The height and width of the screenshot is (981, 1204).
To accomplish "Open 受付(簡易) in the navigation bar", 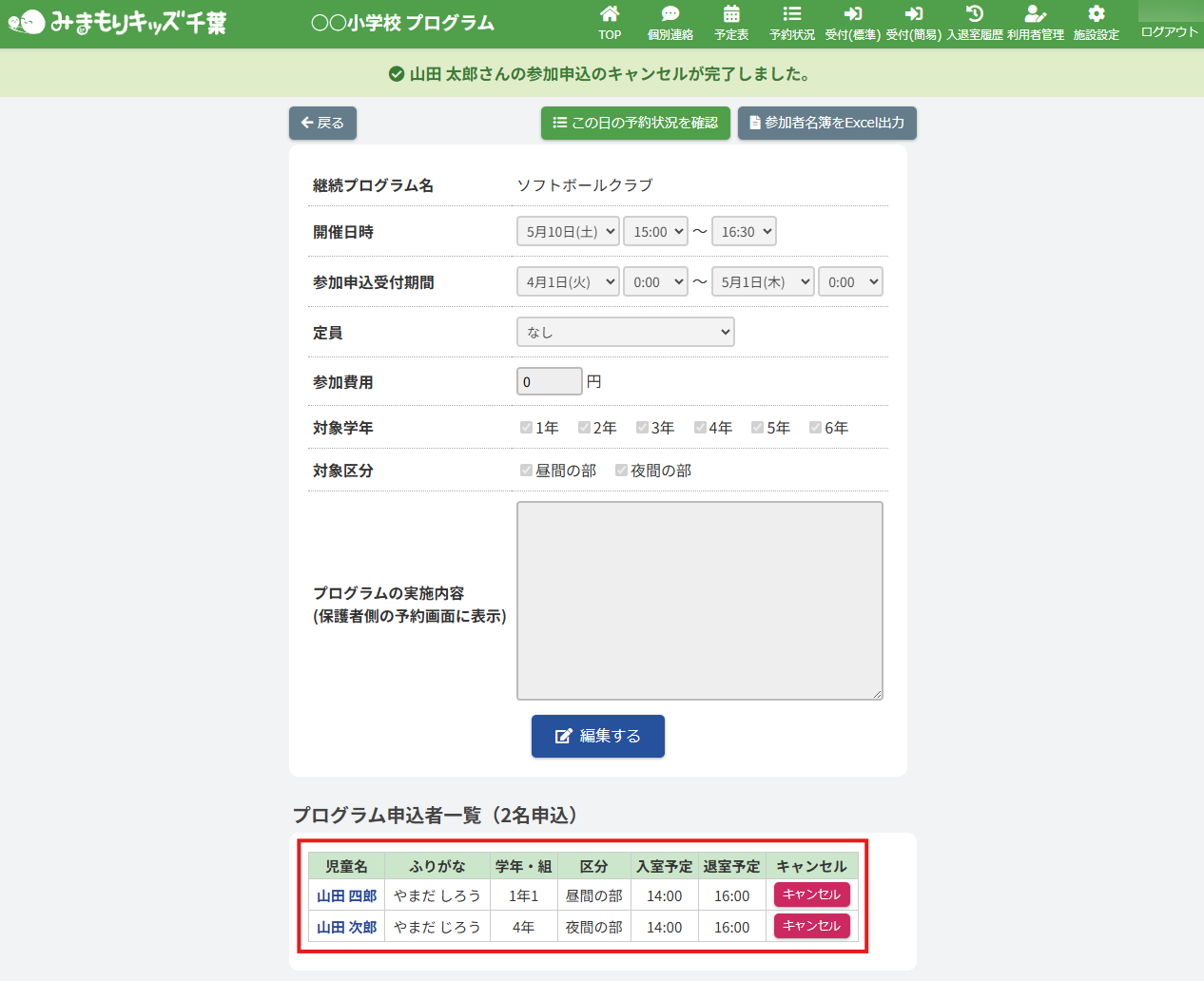I will 913,23.
